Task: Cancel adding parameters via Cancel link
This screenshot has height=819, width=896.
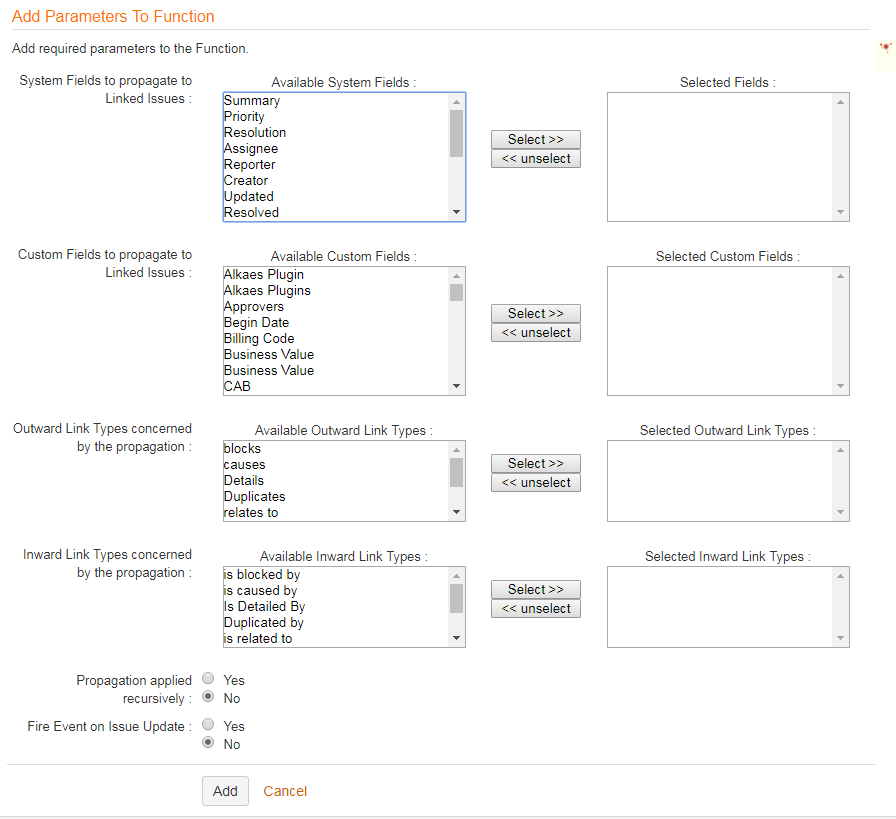Action: coord(285,791)
